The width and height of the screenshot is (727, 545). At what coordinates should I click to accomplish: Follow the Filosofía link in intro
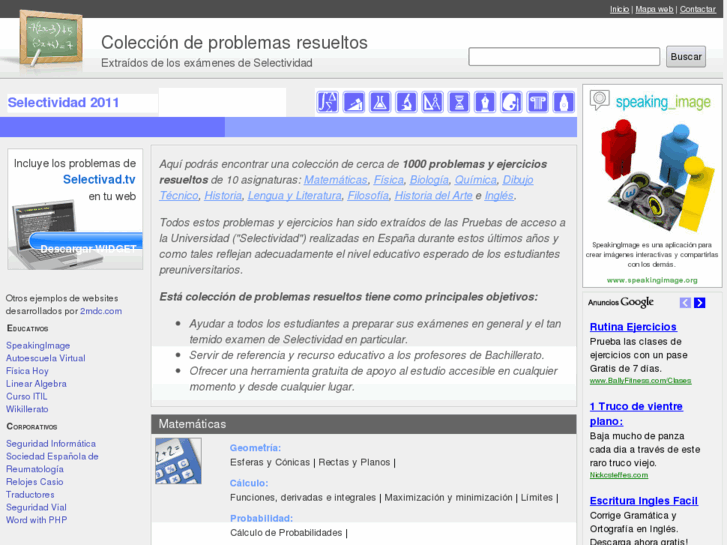pos(368,196)
